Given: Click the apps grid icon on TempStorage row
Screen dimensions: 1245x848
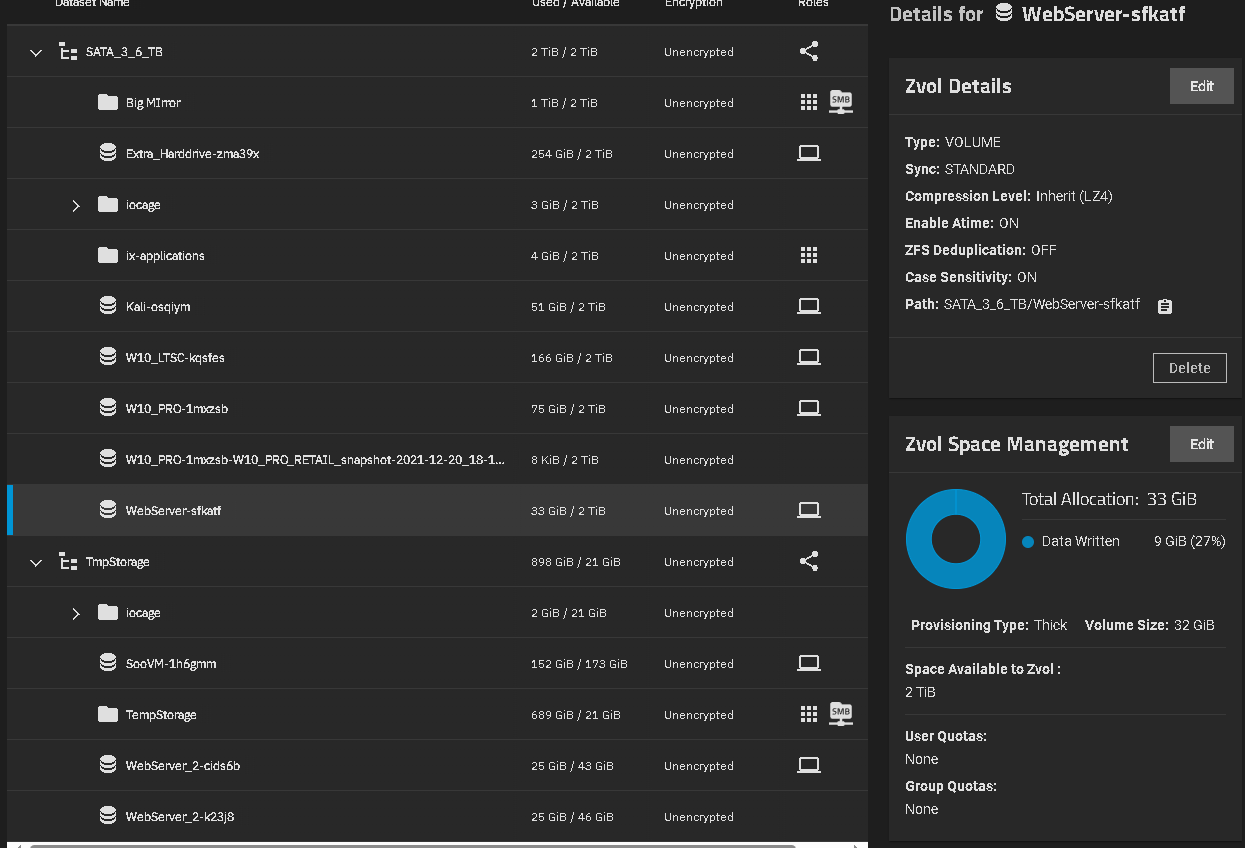Looking at the screenshot, I should point(809,714).
